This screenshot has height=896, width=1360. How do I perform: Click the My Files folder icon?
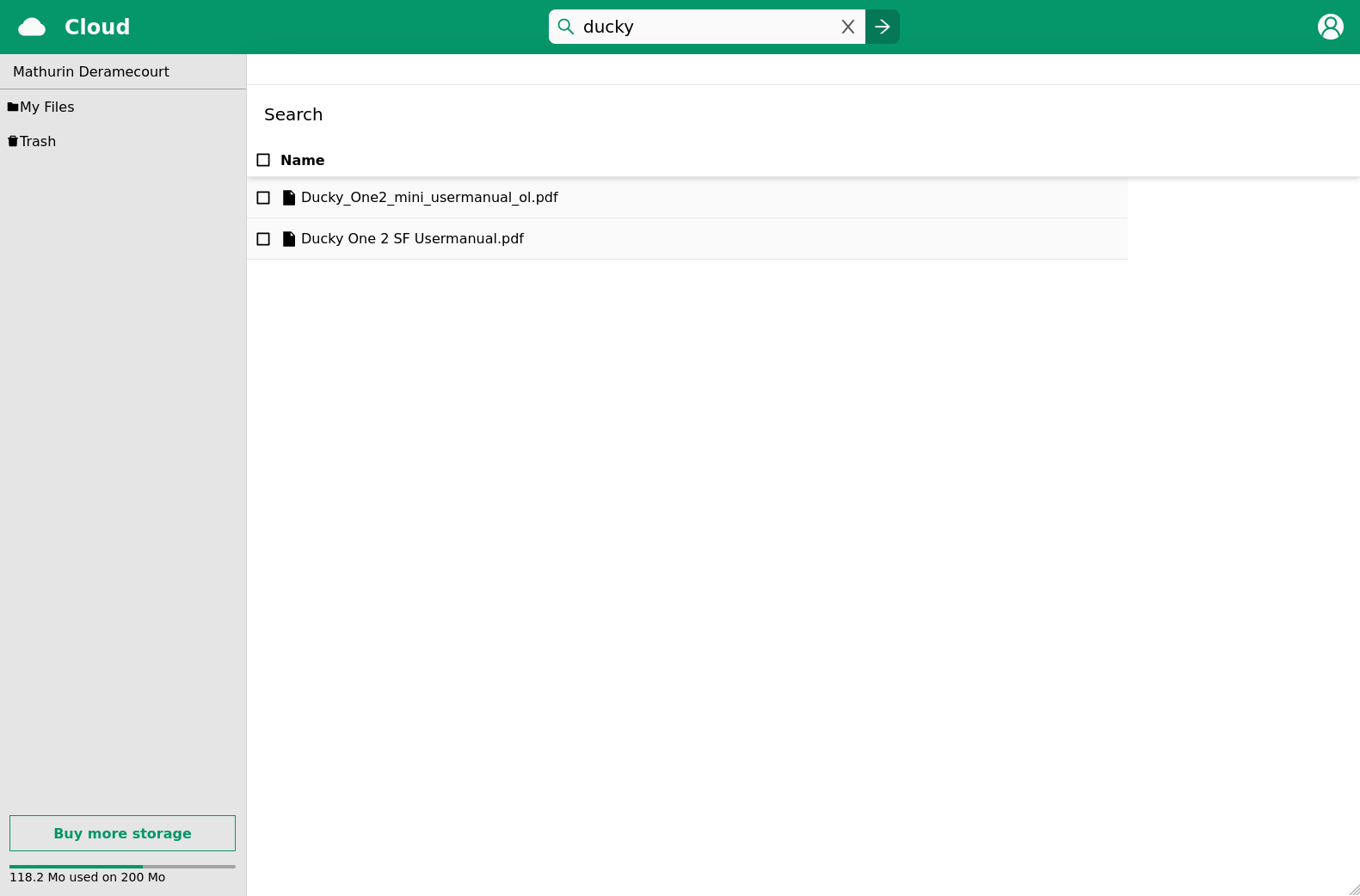click(x=13, y=107)
